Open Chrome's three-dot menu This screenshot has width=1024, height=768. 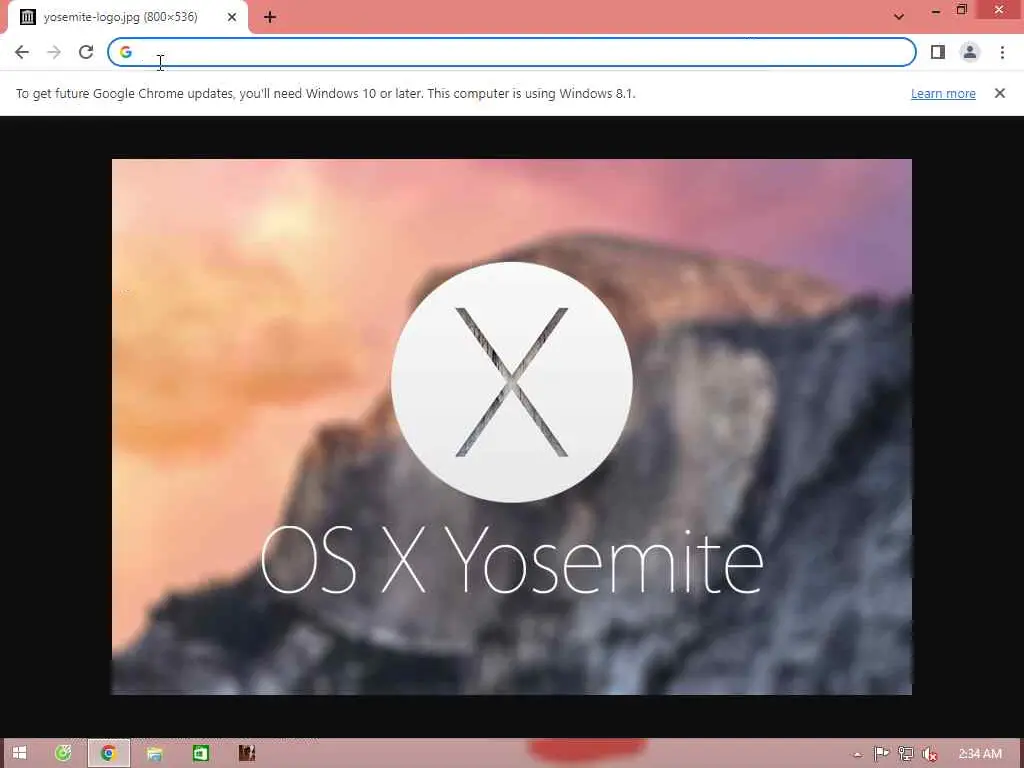1002,52
